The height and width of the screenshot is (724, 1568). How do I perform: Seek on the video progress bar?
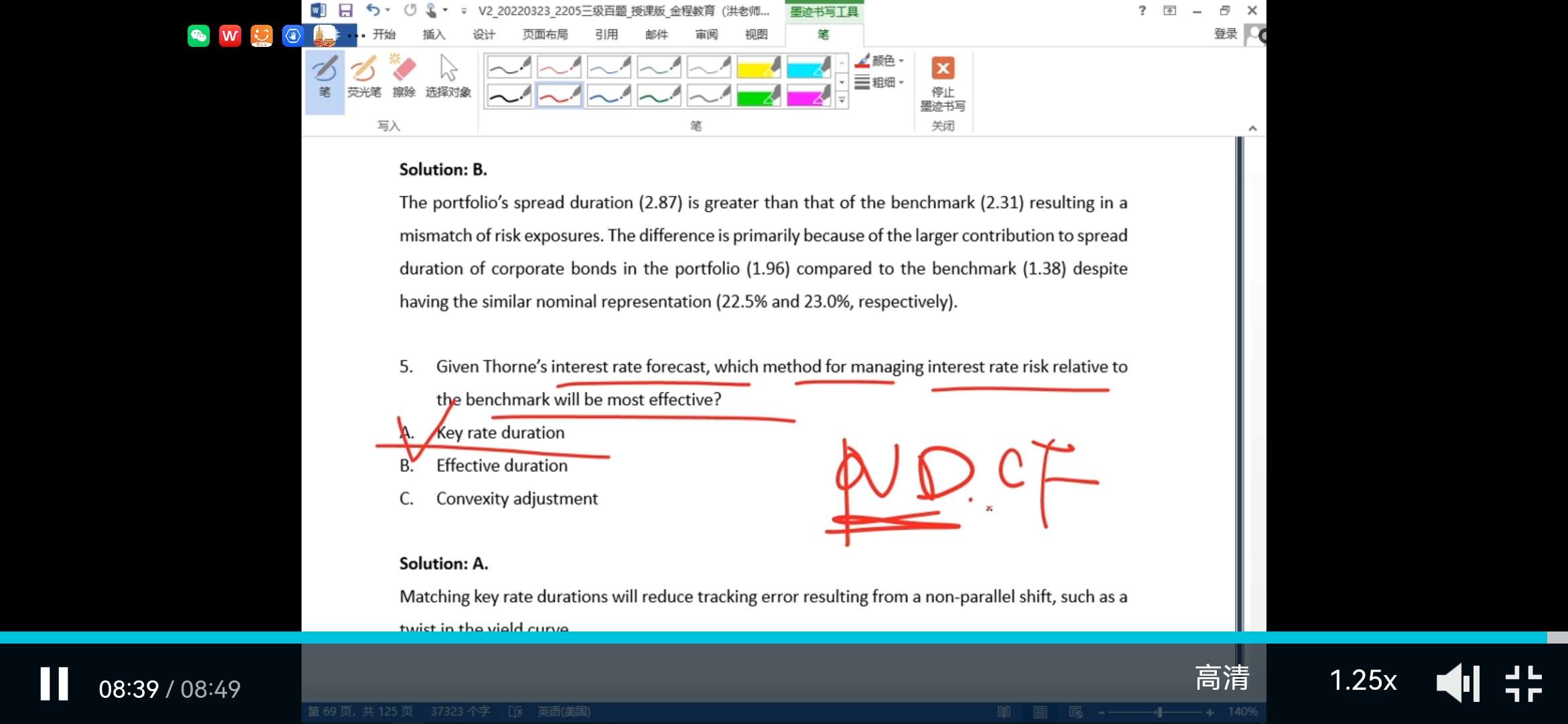784,638
